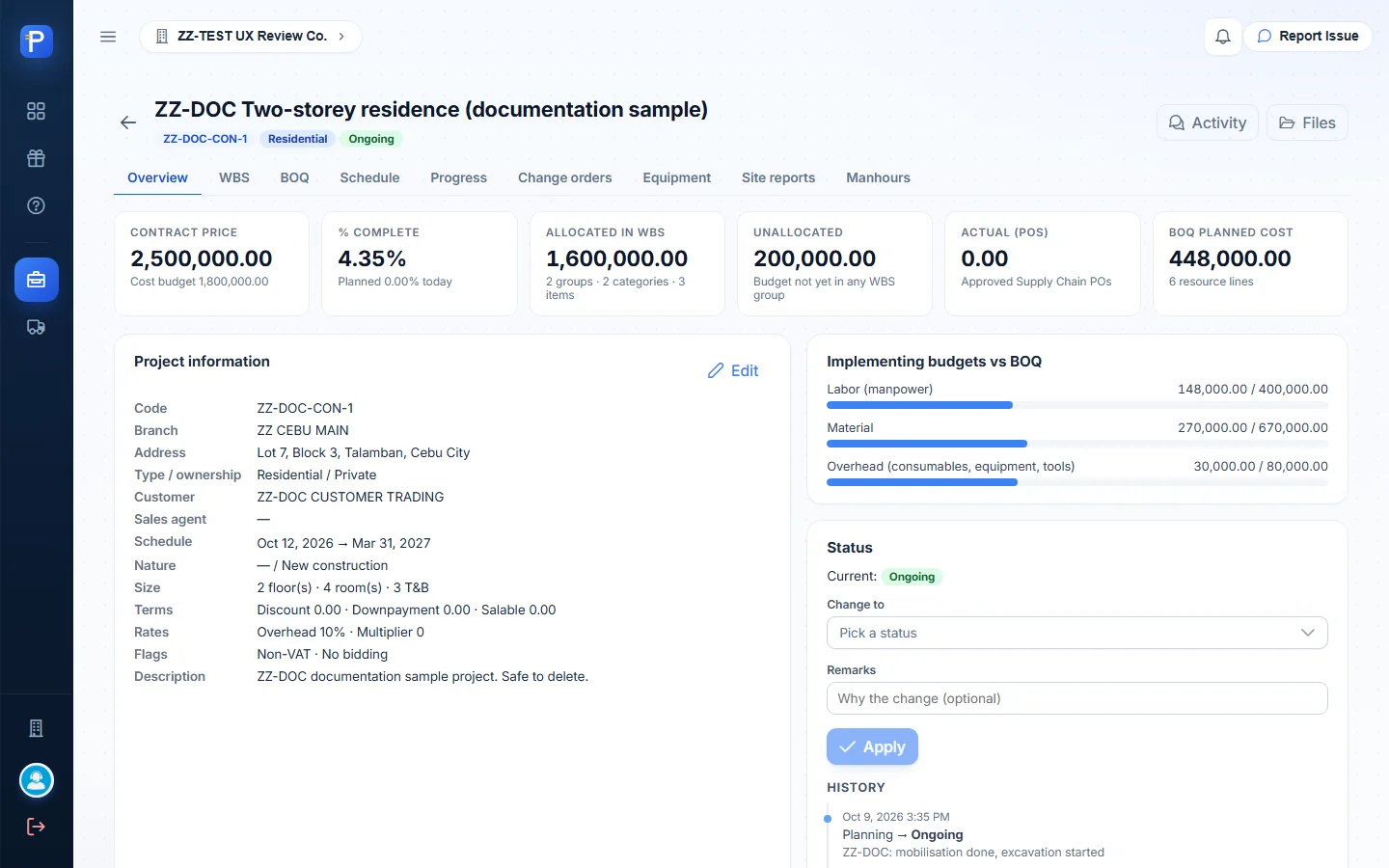
Task: Click the BOQ Planned Cost value 448,000.00
Action: (1230, 258)
